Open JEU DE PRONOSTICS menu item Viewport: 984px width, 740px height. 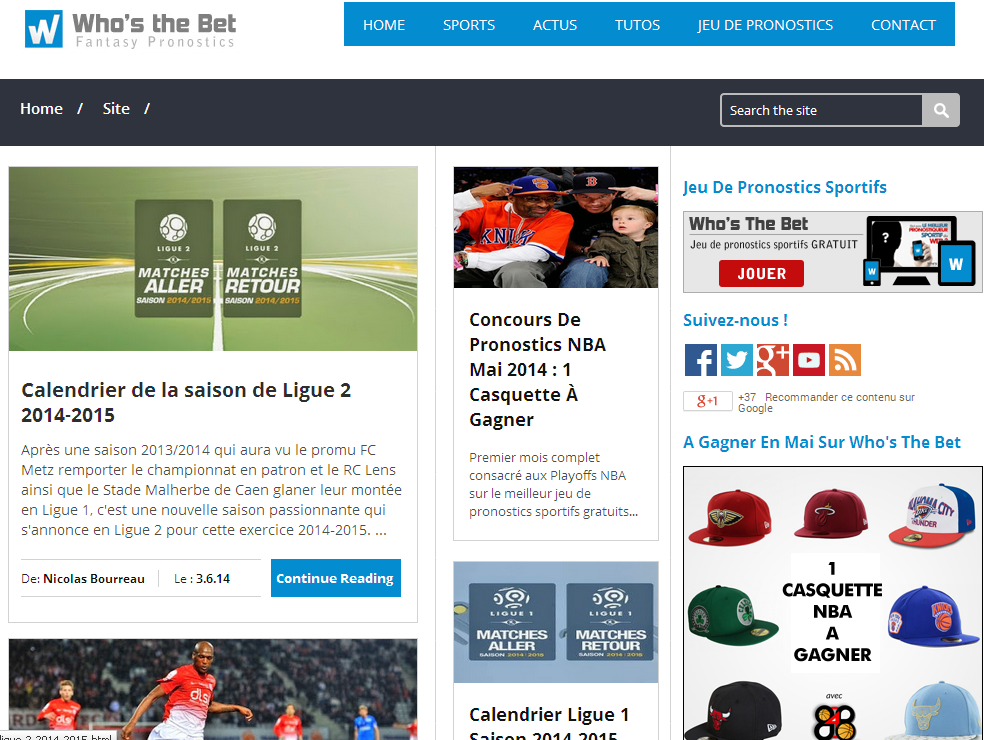point(765,25)
